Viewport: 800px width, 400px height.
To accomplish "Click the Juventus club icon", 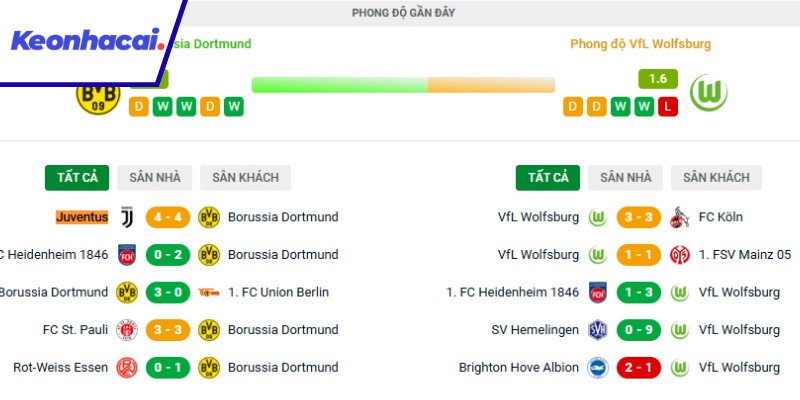I will coord(127,217).
